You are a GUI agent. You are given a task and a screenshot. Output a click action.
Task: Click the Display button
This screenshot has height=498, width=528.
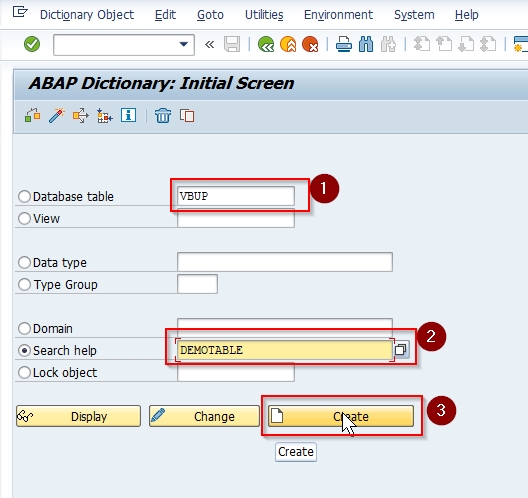pos(78,417)
